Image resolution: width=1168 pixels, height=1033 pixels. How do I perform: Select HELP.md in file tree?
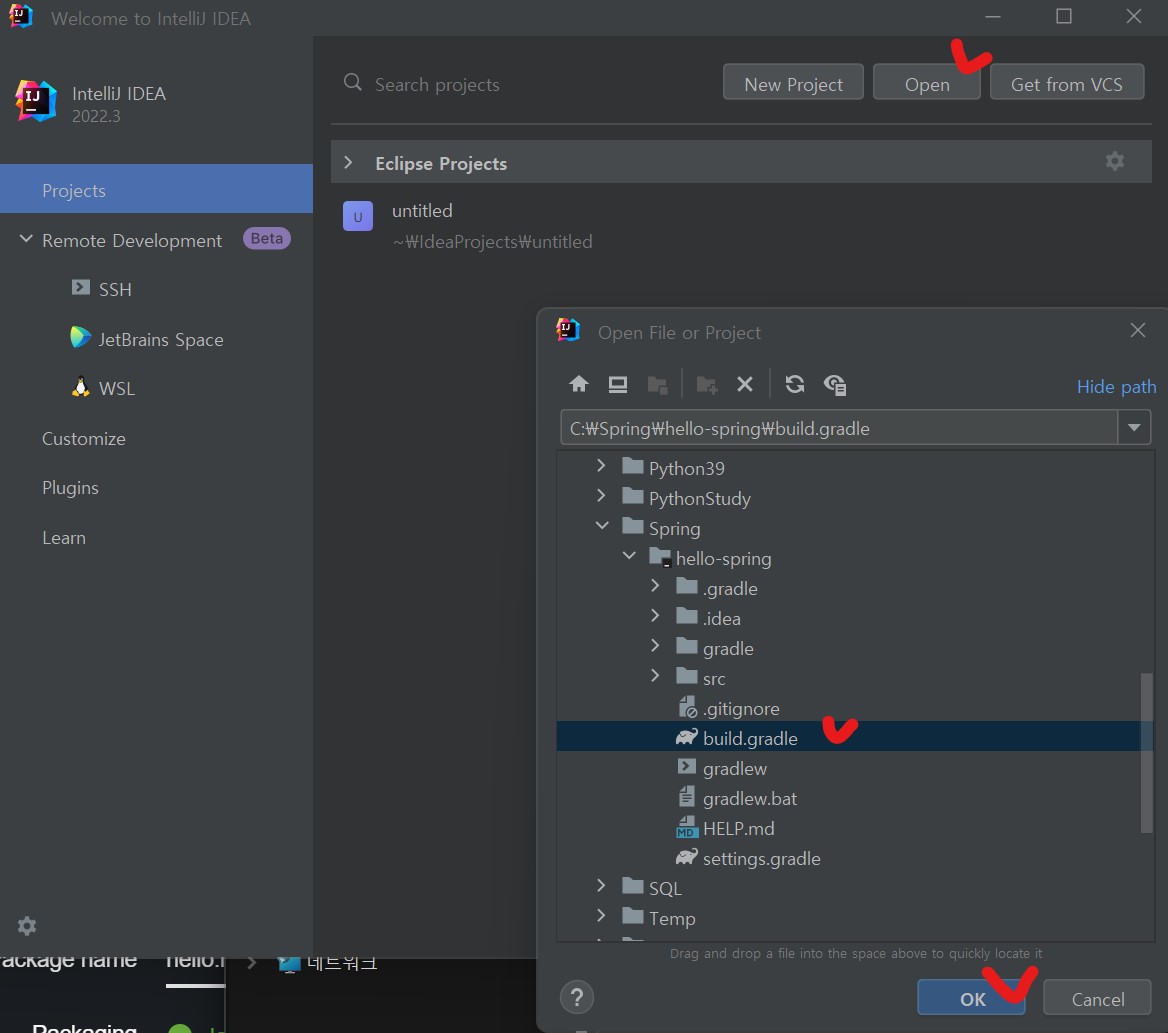point(738,828)
